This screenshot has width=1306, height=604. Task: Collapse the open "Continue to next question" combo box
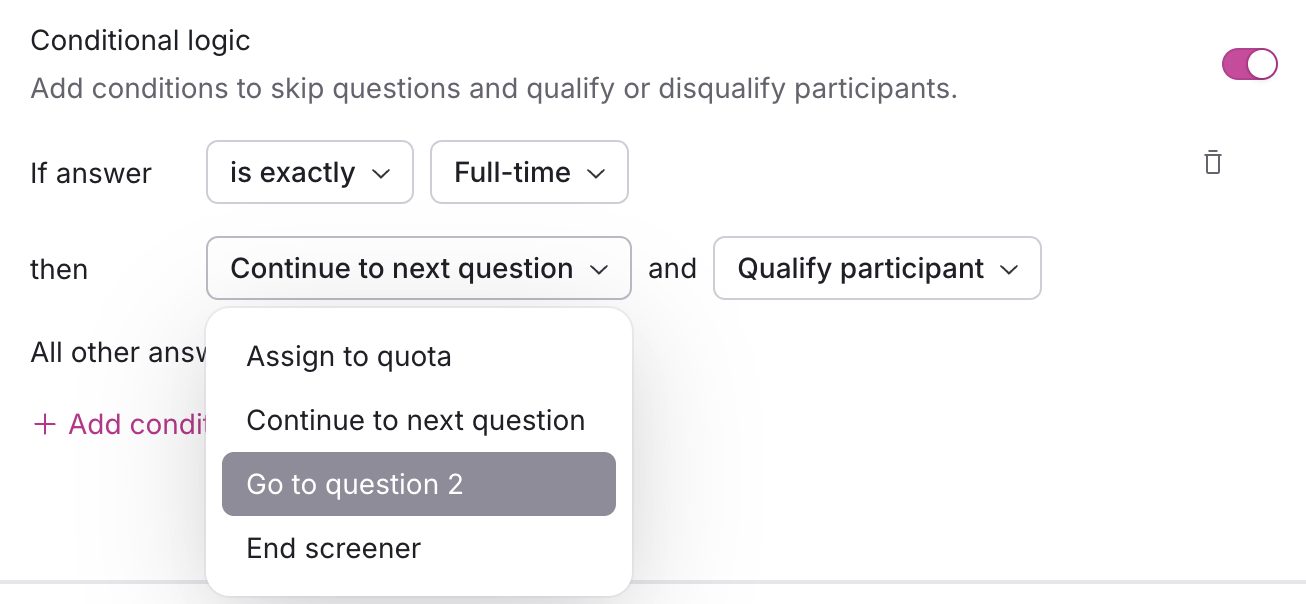point(418,268)
